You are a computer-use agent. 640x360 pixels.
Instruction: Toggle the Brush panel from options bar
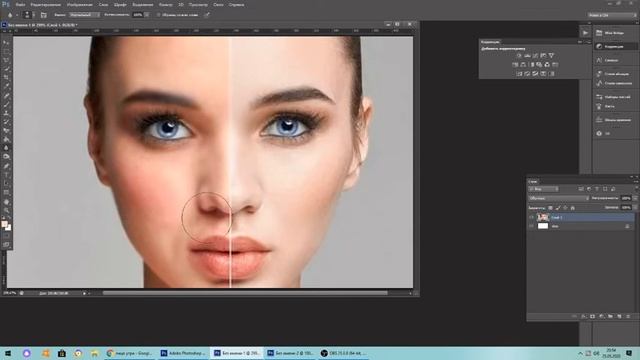(x=44, y=15)
